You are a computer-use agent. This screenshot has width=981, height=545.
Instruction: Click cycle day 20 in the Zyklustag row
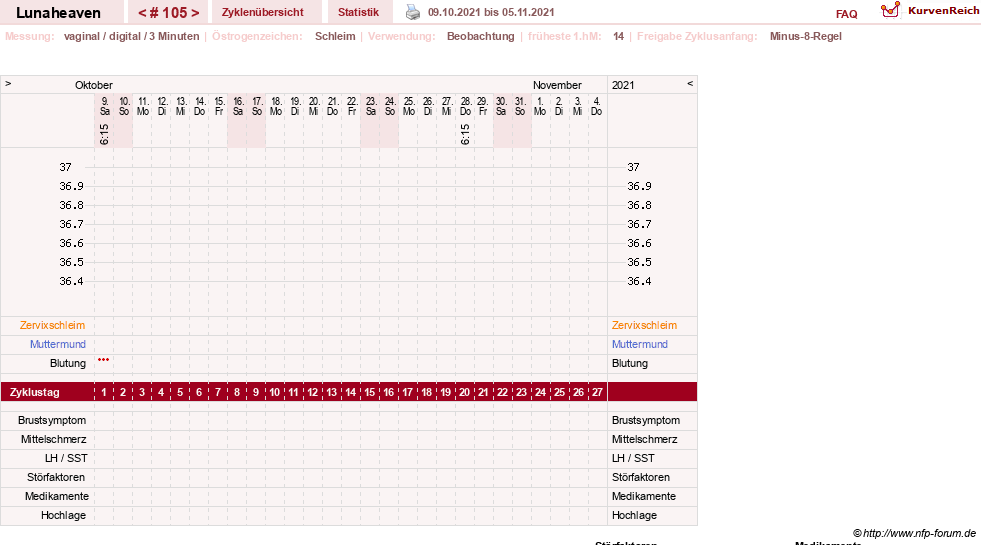click(x=464, y=392)
